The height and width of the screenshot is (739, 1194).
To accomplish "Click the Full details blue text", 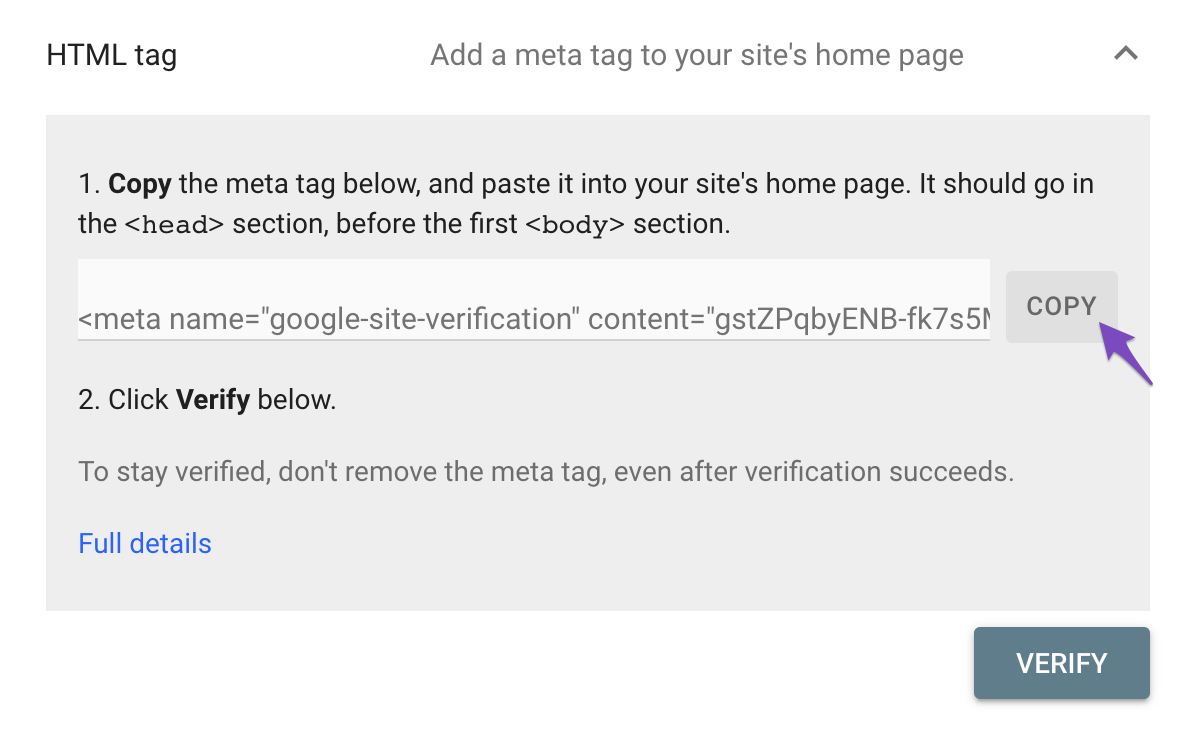I will point(144,543).
